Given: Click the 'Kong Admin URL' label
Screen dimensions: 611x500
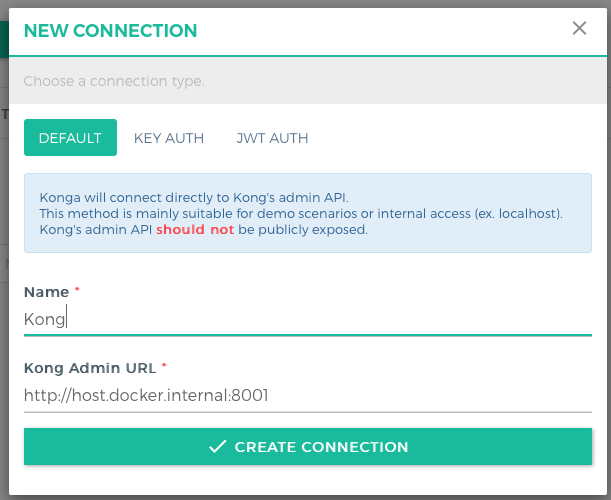Looking at the screenshot, I should pyautogui.click(x=88, y=367).
